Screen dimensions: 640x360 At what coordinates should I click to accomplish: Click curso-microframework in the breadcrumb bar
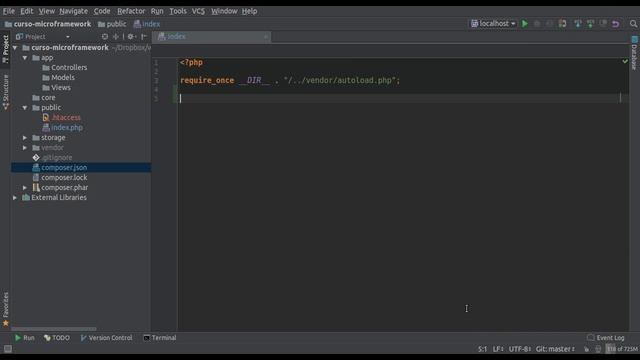(x=48, y=24)
